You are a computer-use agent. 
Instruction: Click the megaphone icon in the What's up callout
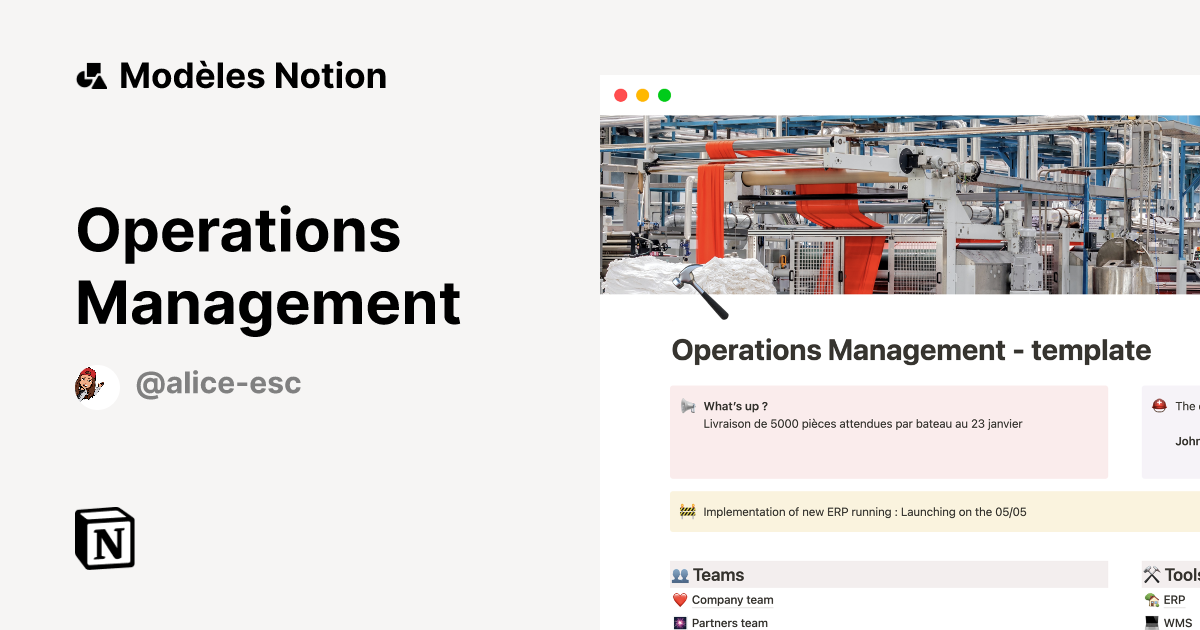[x=686, y=406]
